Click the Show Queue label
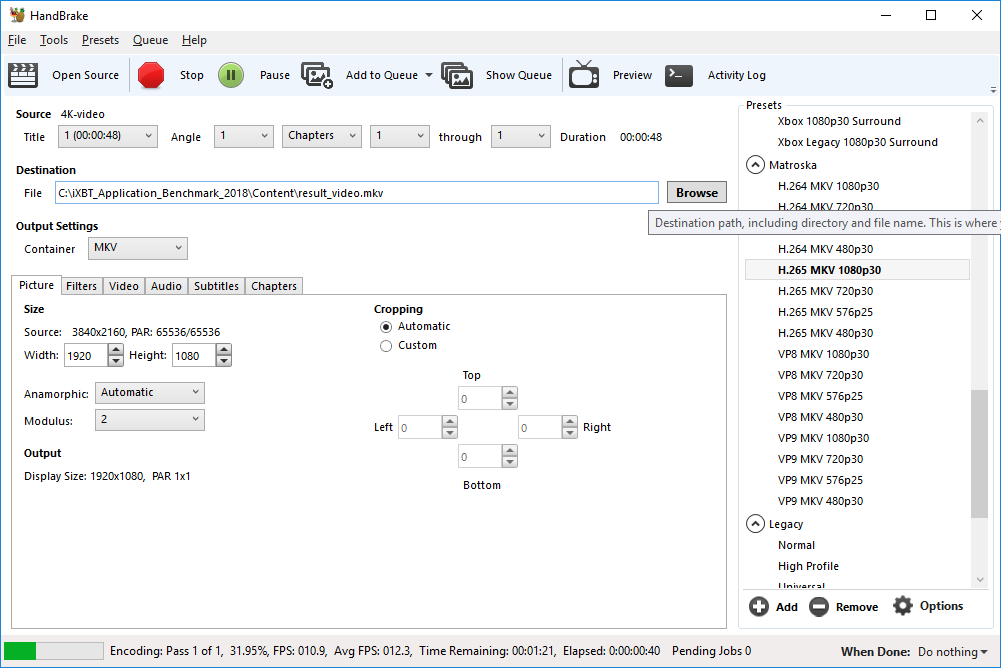Screen dimensions: 1001x668 point(518,75)
